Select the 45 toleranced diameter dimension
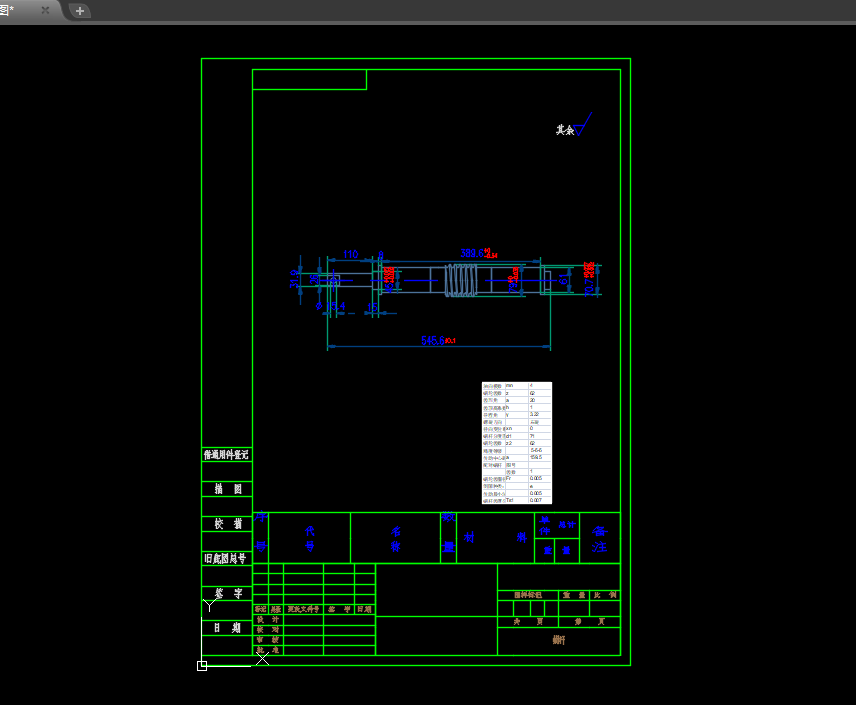Screen dimensions: 856x705 click(x=389, y=279)
